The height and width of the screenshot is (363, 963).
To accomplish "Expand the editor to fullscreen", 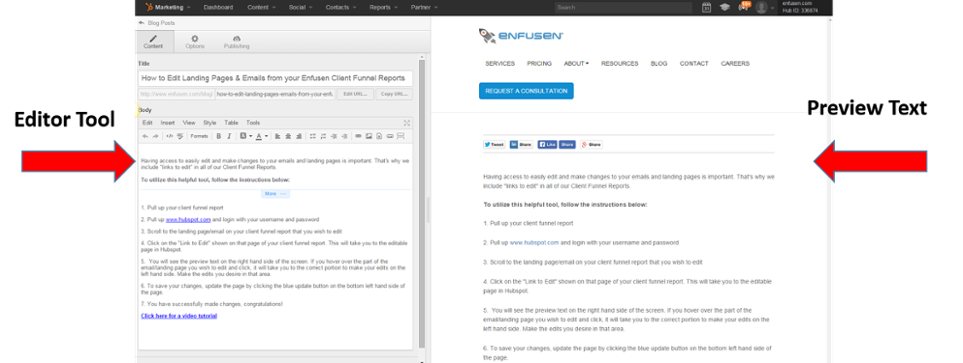I will tap(407, 123).
